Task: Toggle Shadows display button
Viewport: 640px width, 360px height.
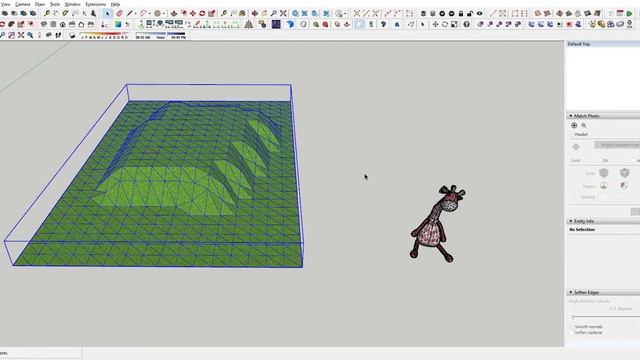Action: pos(72,36)
